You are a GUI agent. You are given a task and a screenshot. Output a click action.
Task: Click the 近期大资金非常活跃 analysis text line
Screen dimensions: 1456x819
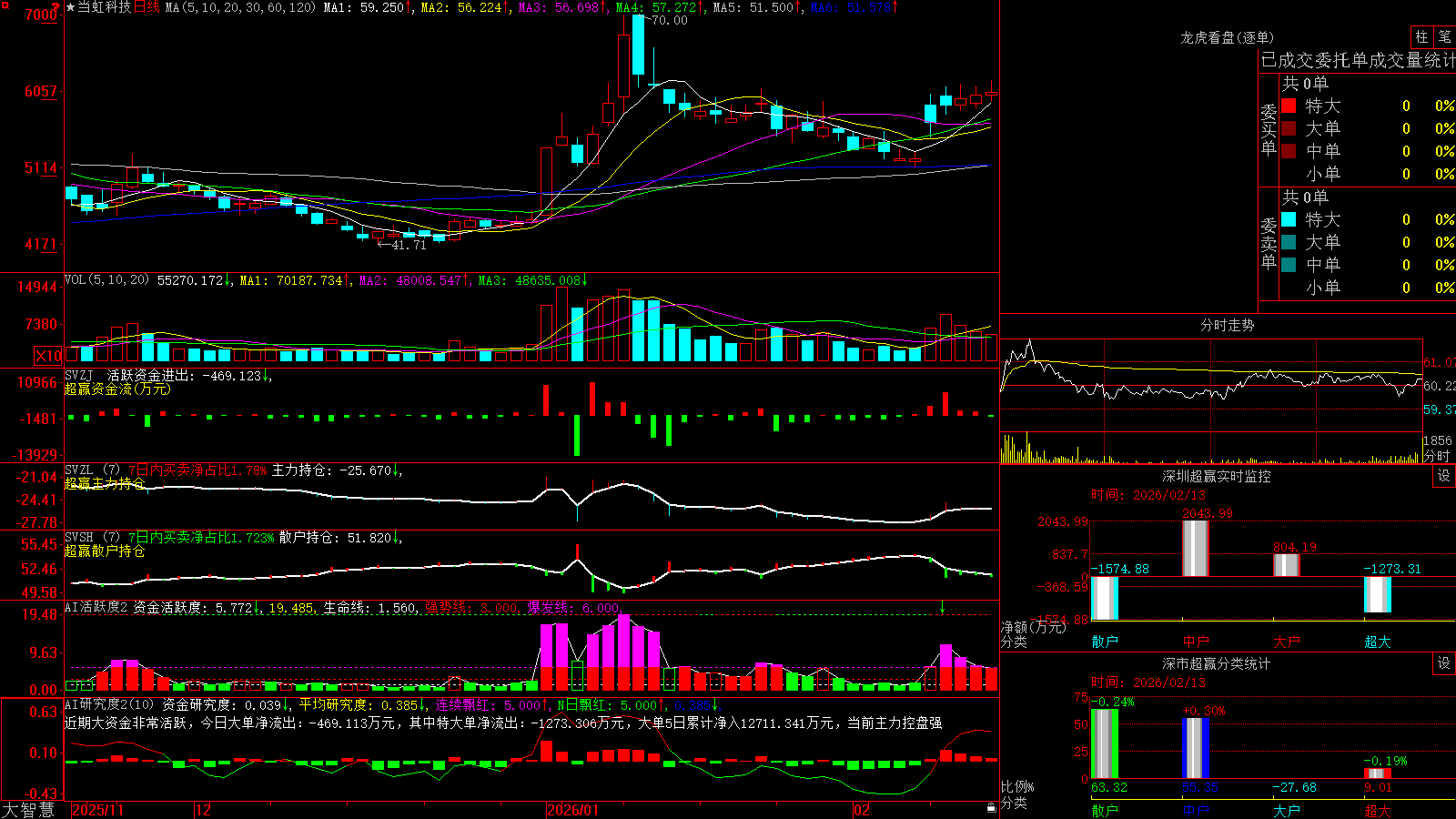coord(503,723)
